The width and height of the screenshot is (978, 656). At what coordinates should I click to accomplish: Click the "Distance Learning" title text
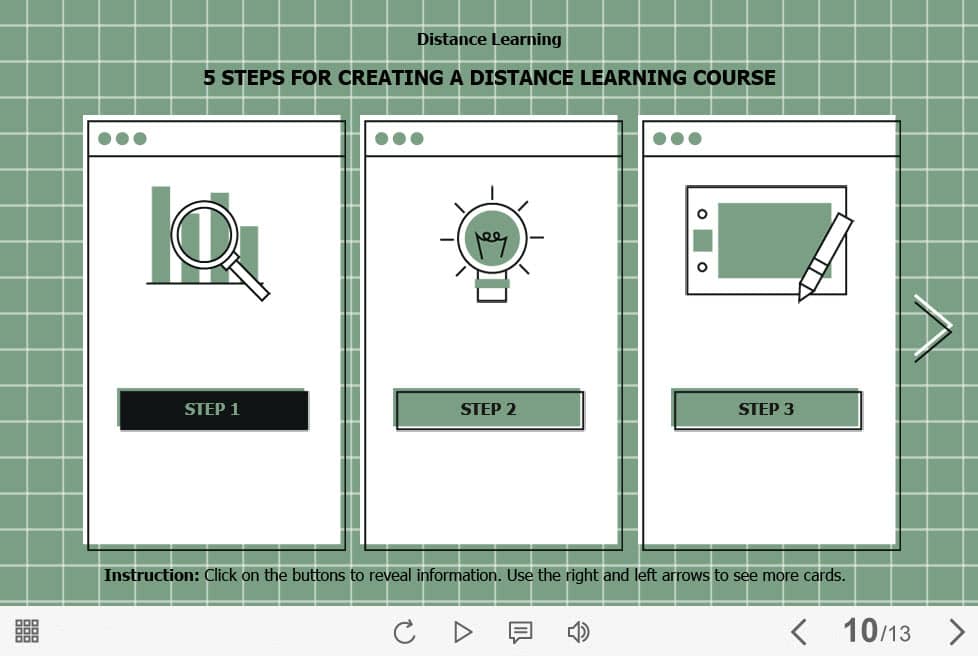489,40
